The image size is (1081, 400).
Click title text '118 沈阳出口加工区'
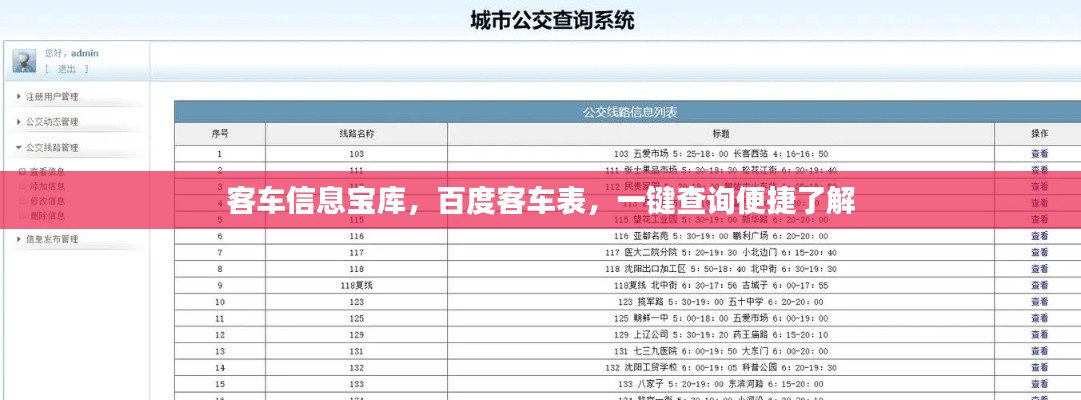pos(646,269)
